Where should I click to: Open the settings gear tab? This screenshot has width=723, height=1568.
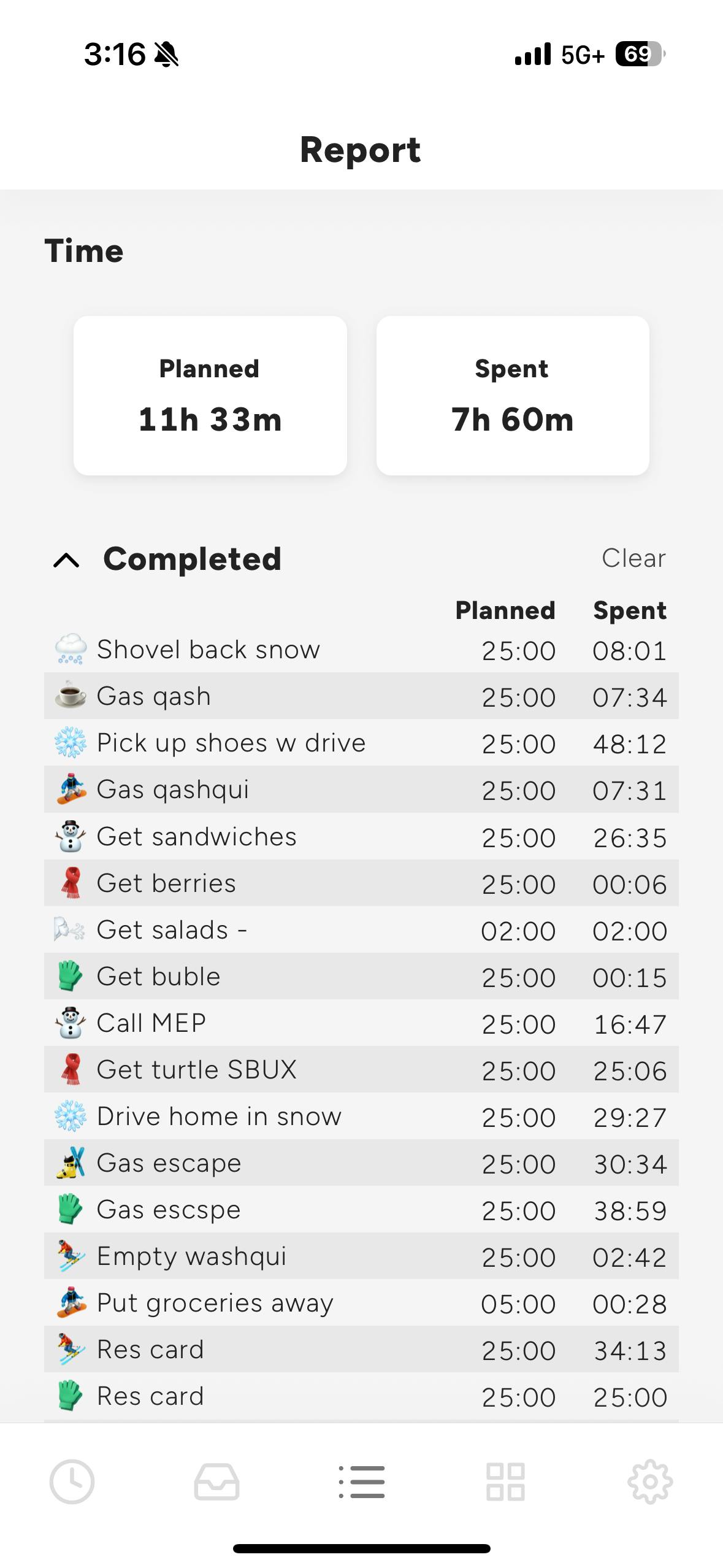[x=650, y=1482]
